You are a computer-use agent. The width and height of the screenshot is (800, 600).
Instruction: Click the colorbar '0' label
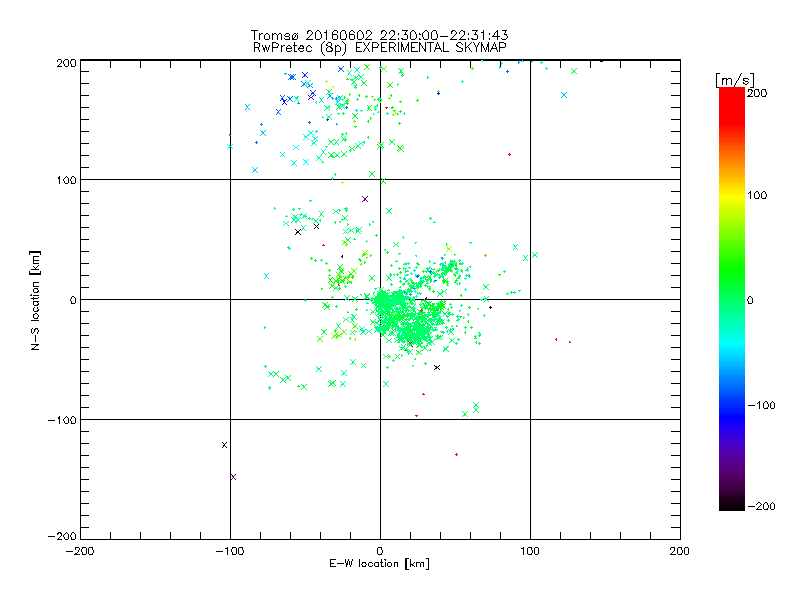(x=750, y=300)
